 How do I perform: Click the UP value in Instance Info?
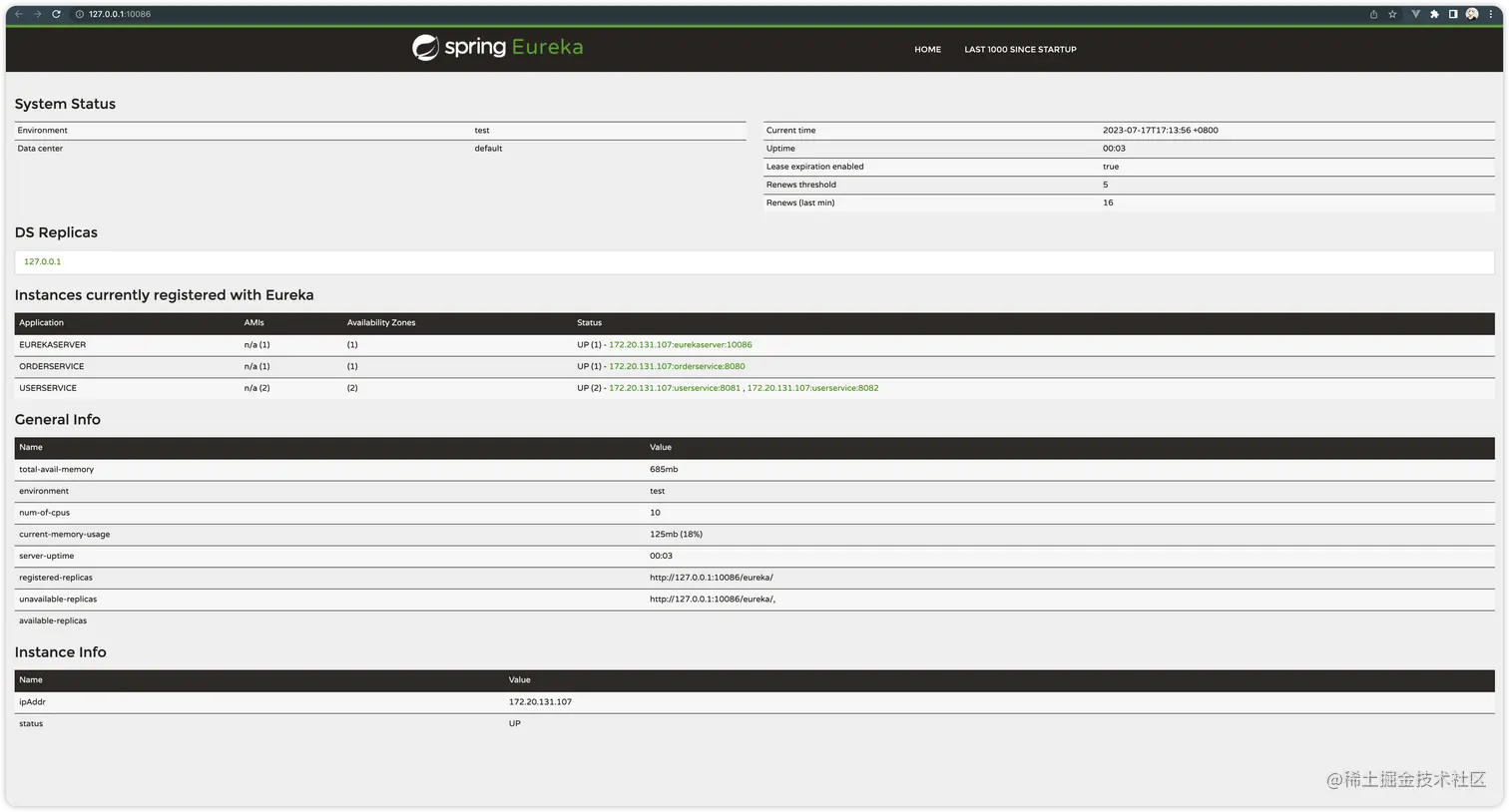coord(515,723)
